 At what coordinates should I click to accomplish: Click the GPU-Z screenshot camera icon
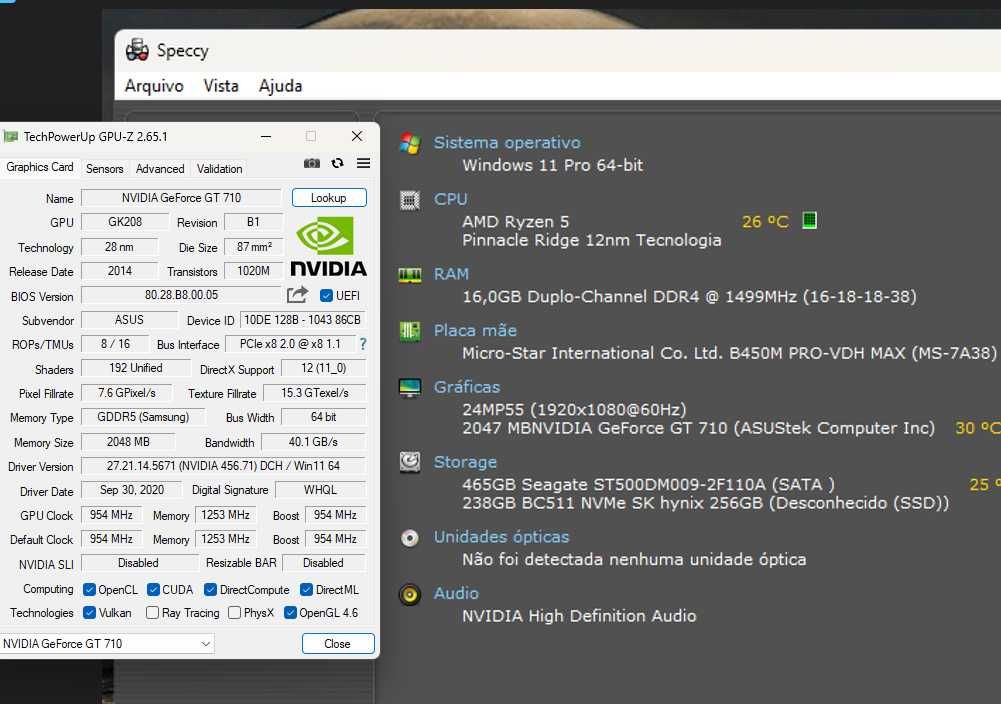312,163
